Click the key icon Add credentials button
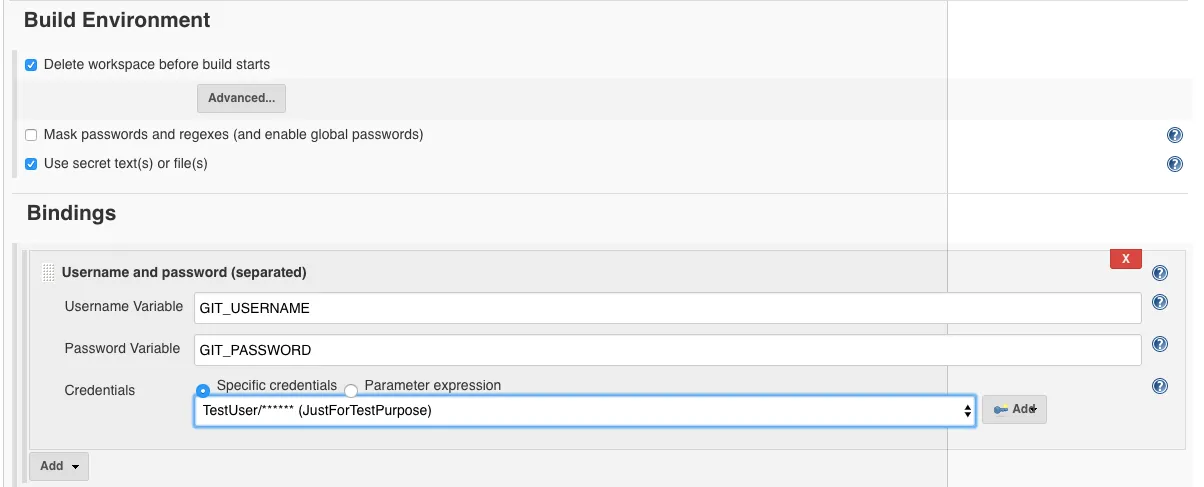The image size is (1204, 487). [1014, 409]
